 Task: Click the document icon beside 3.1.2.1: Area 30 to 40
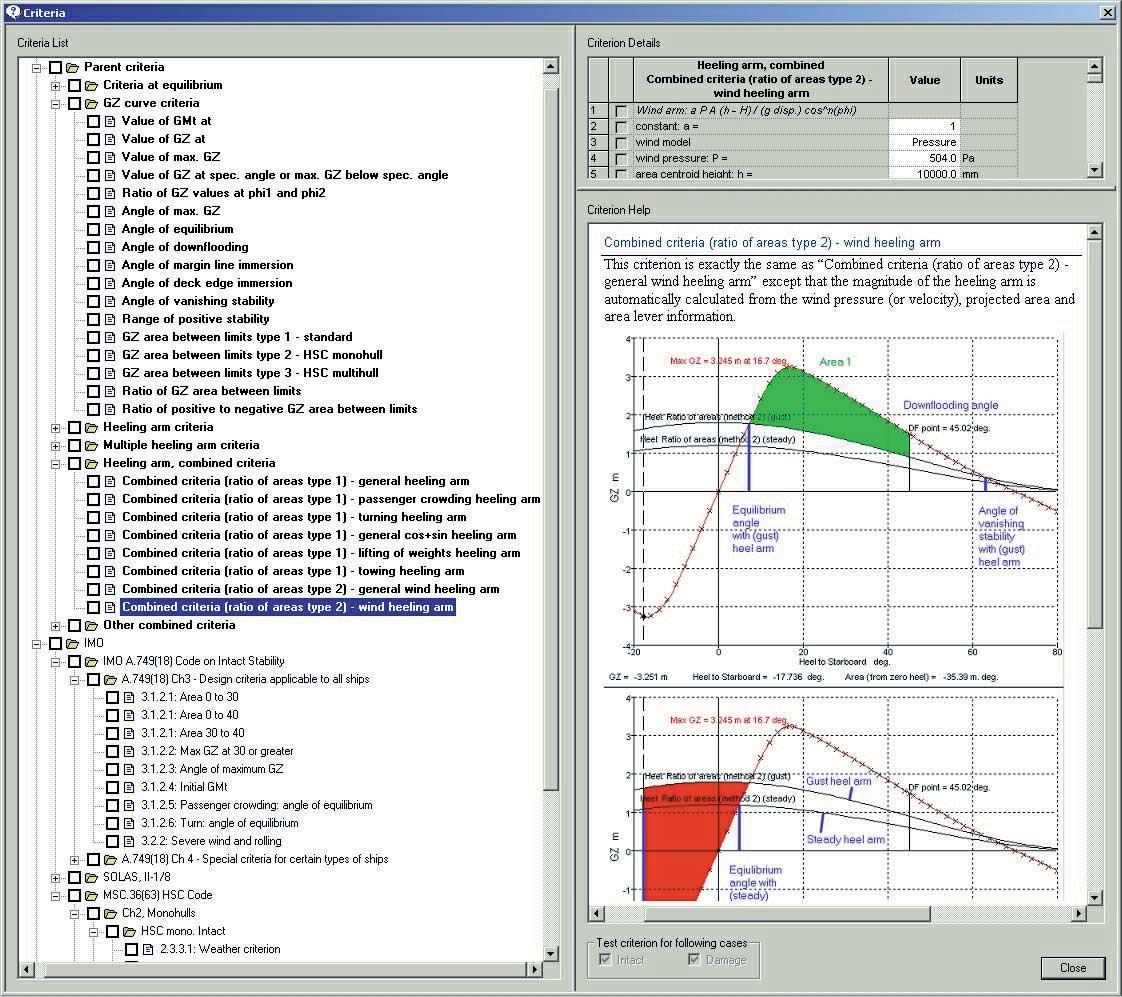click(x=129, y=734)
